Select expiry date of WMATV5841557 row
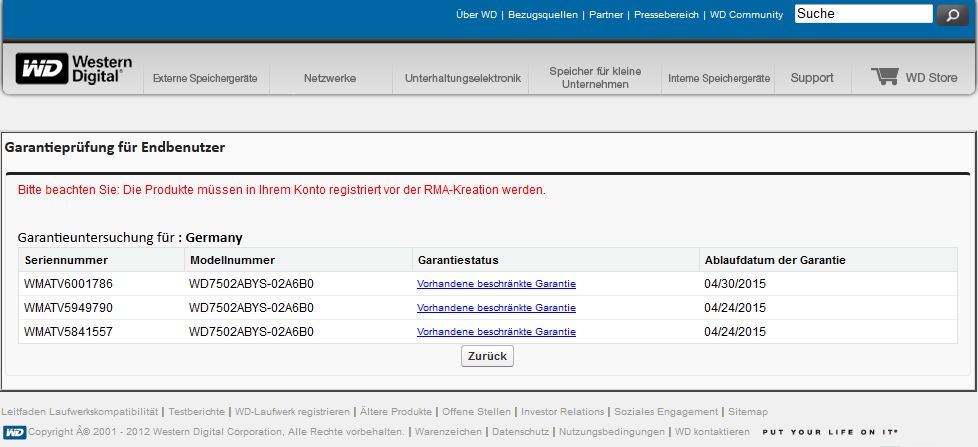The image size is (978, 447). click(x=735, y=332)
